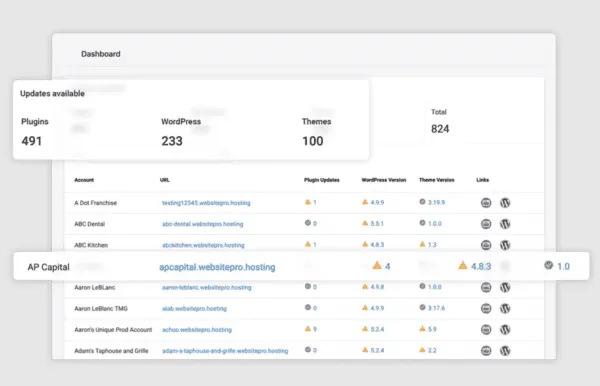
Task: Click theme version 5.9 for Aaron's Unique Prod Account
Action: [x=432, y=329]
